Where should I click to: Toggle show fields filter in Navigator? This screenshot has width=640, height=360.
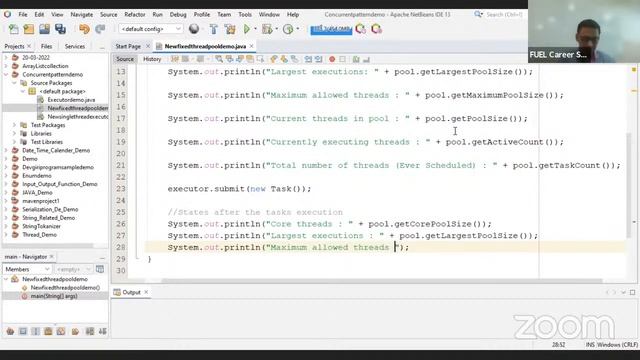coord(23,331)
